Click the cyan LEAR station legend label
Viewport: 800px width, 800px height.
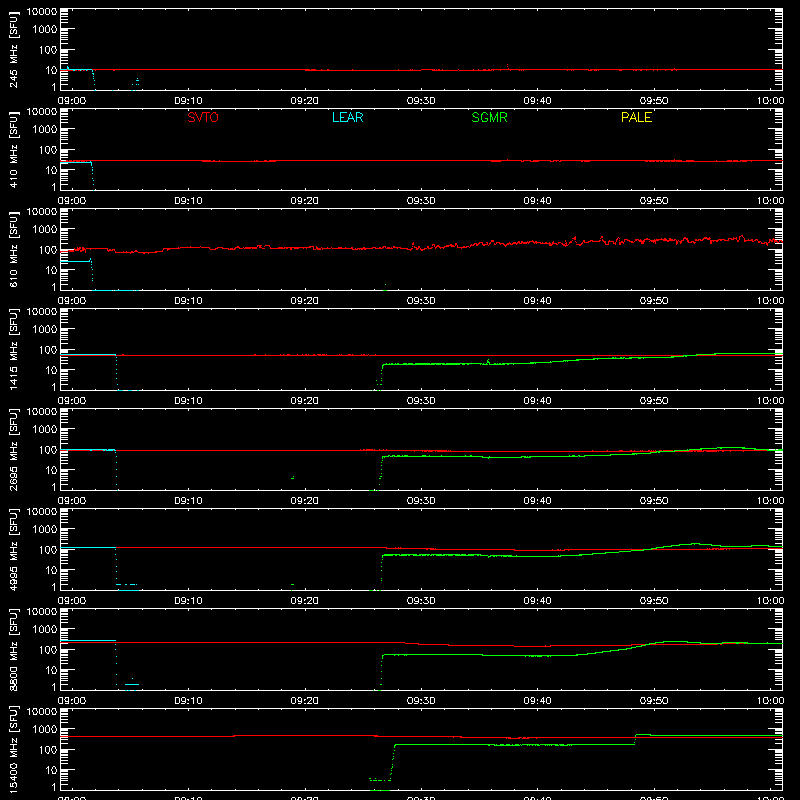[347, 117]
